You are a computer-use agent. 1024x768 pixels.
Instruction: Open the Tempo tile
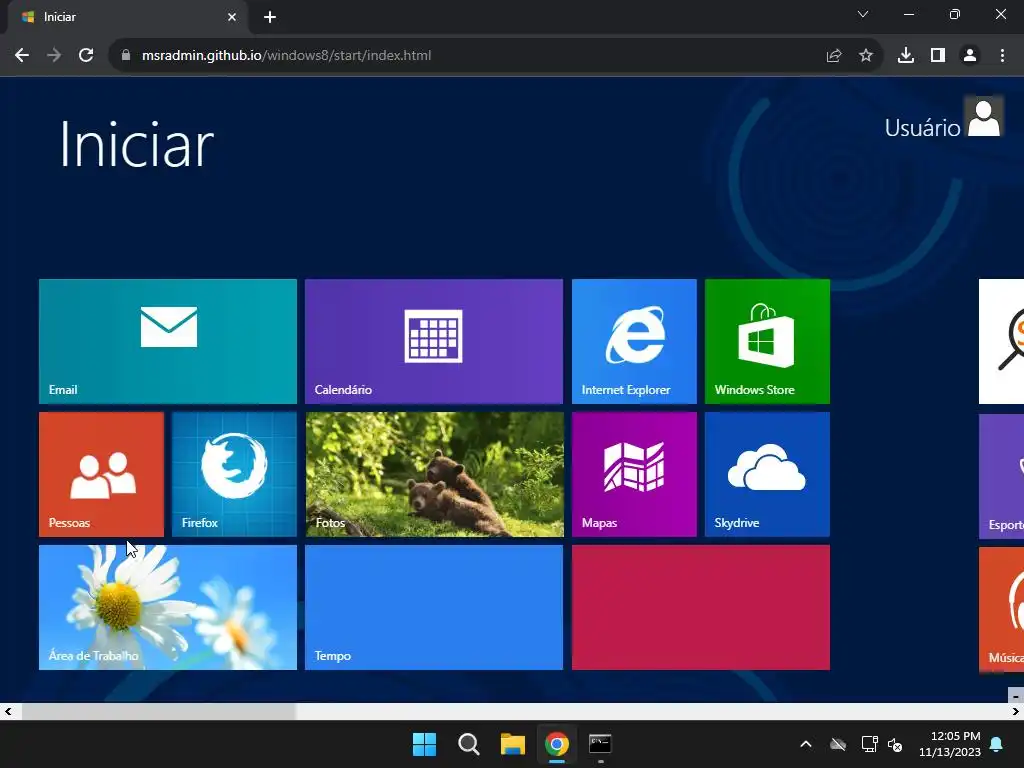click(434, 607)
